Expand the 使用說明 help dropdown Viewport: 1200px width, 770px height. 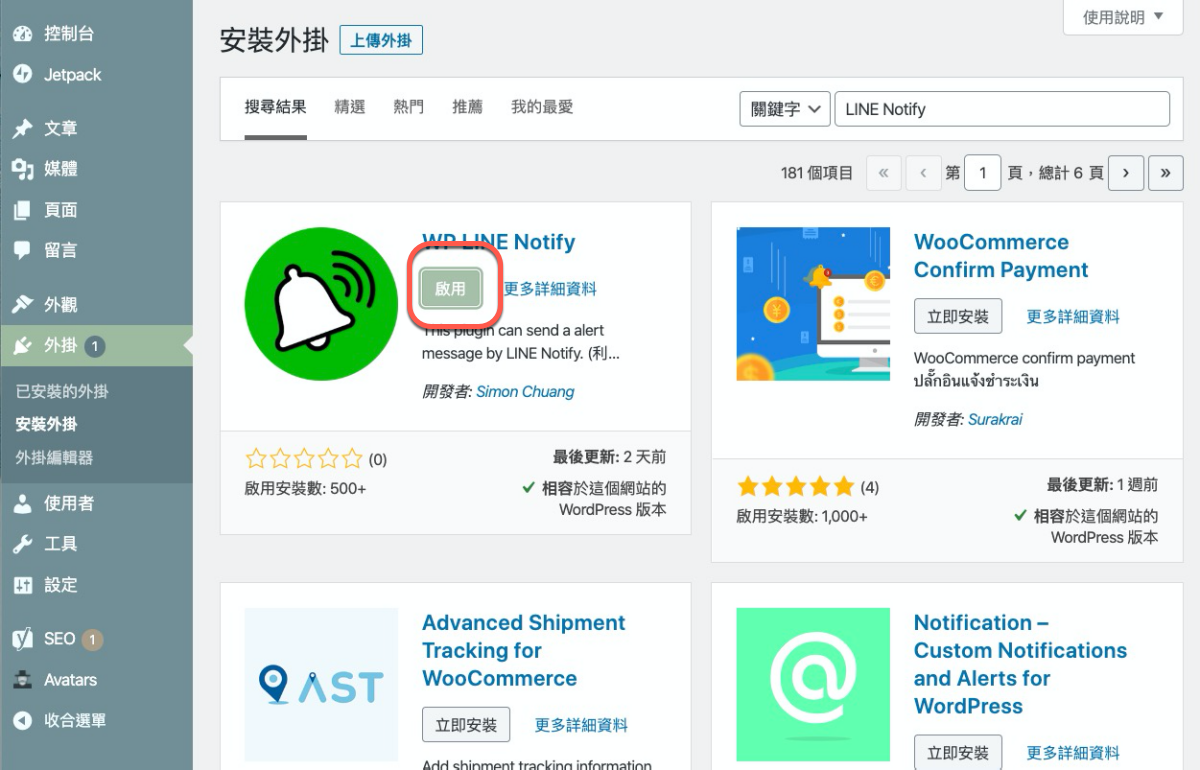(x=1123, y=17)
